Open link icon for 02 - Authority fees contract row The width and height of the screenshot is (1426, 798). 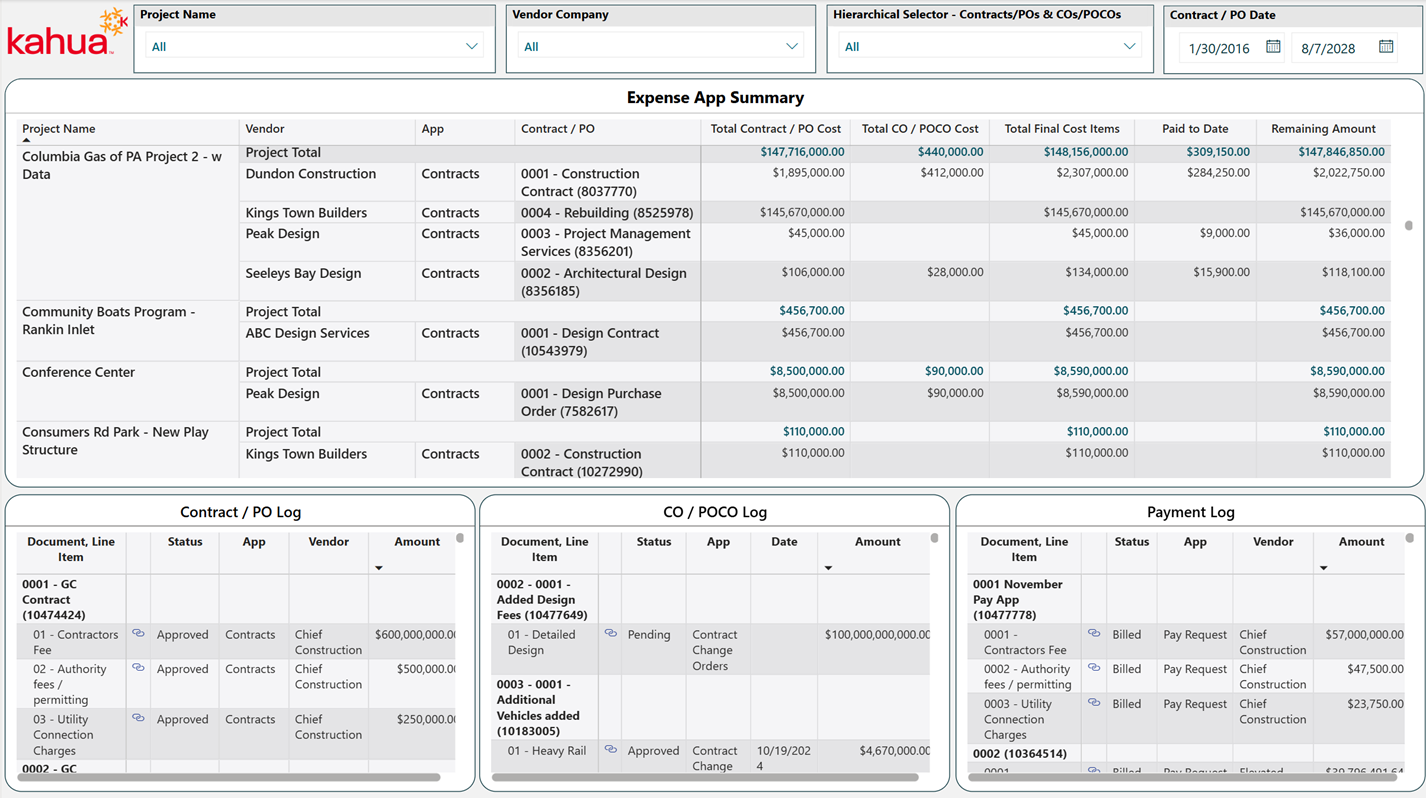click(x=138, y=668)
